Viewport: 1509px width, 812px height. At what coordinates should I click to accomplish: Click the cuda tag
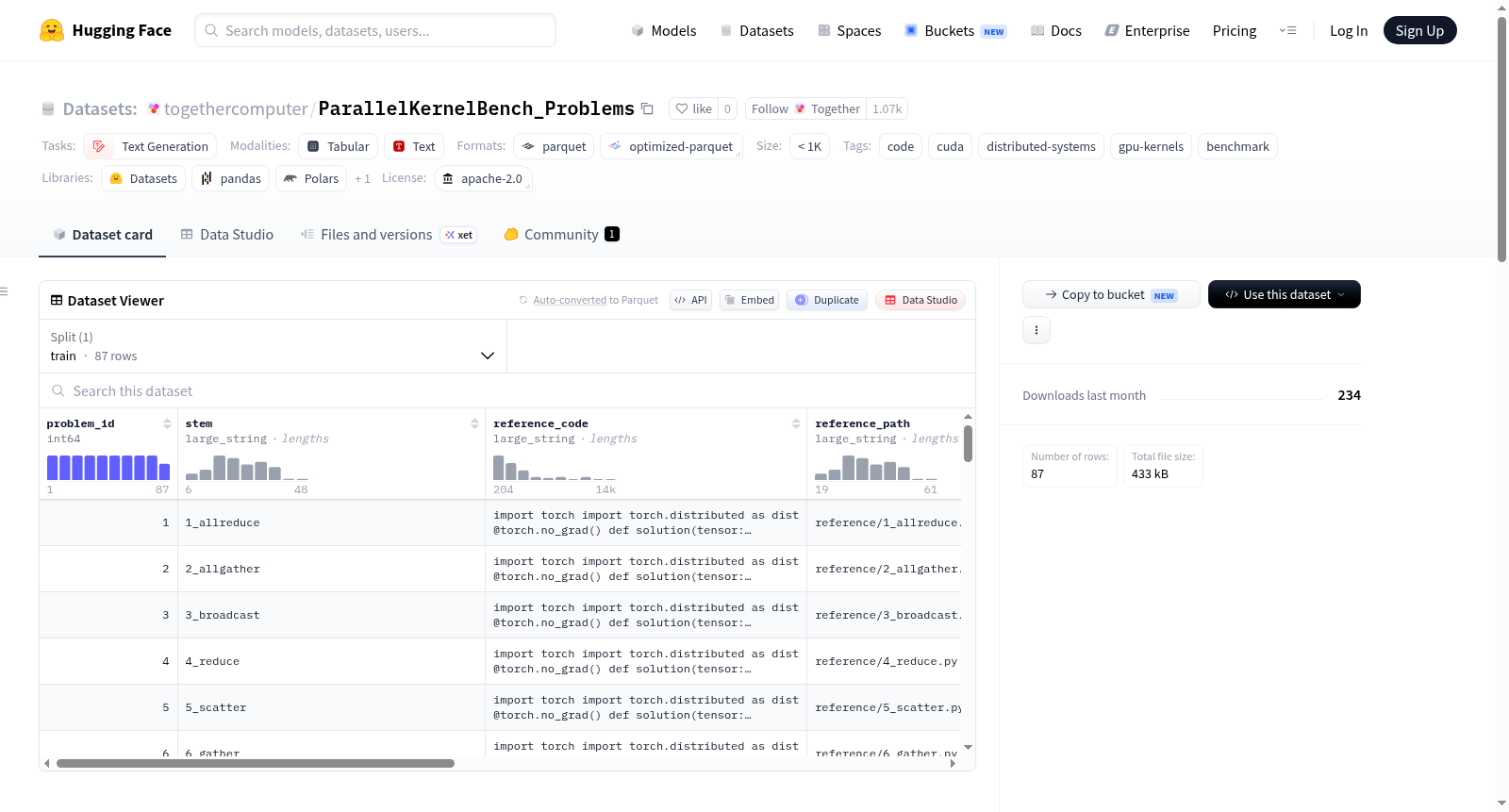pos(950,146)
